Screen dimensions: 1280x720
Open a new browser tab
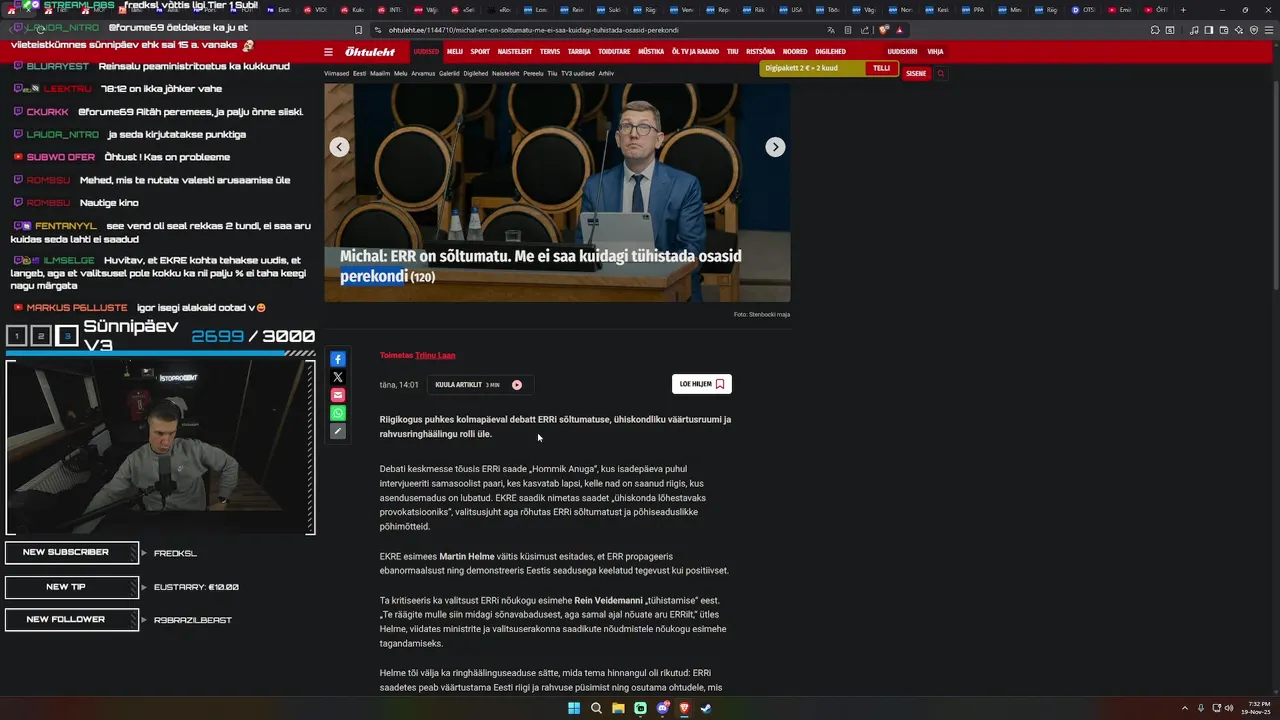click(x=1183, y=10)
